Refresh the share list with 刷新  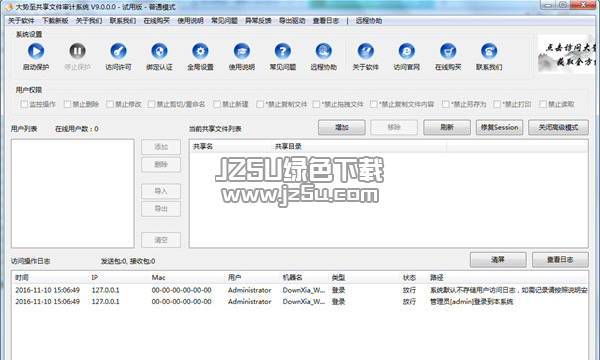click(x=447, y=127)
